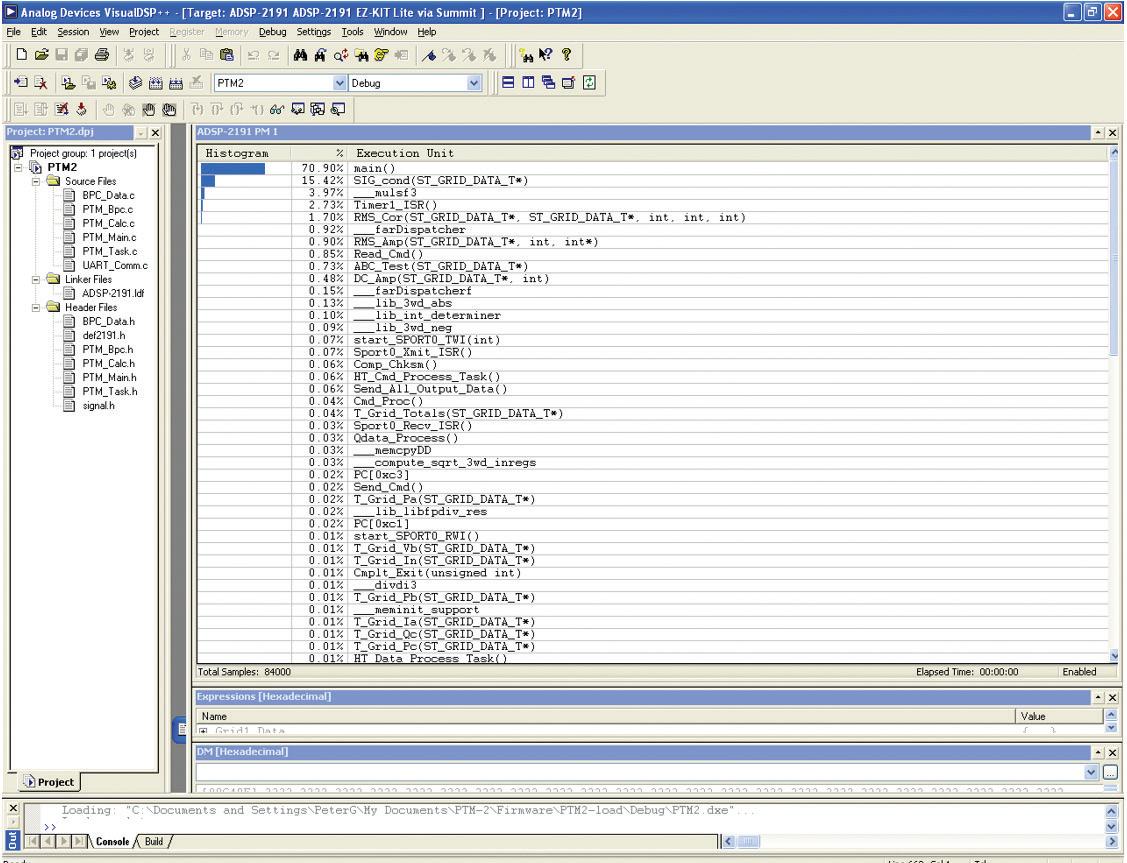Click the Print icon in toolbar
Screen dimensions: 1127x863
(102, 55)
